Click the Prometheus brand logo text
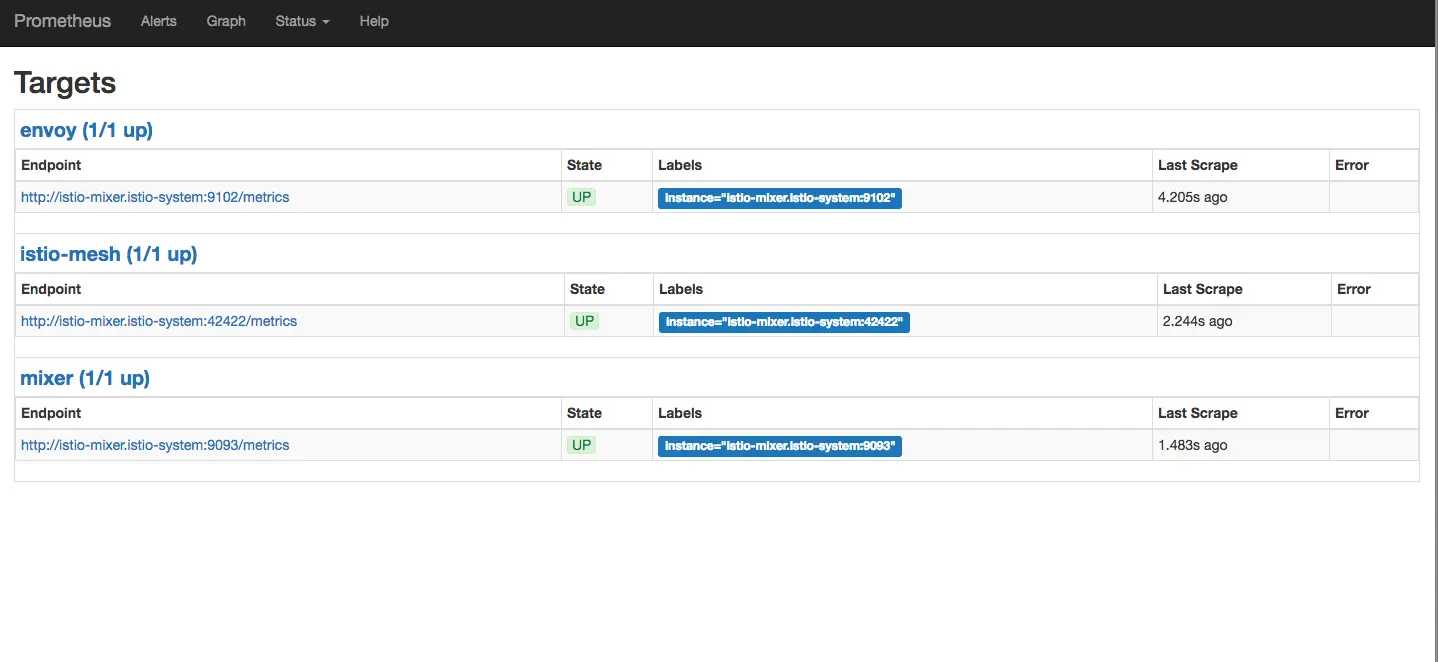This screenshot has height=662, width=1438. pyautogui.click(x=62, y=21)
